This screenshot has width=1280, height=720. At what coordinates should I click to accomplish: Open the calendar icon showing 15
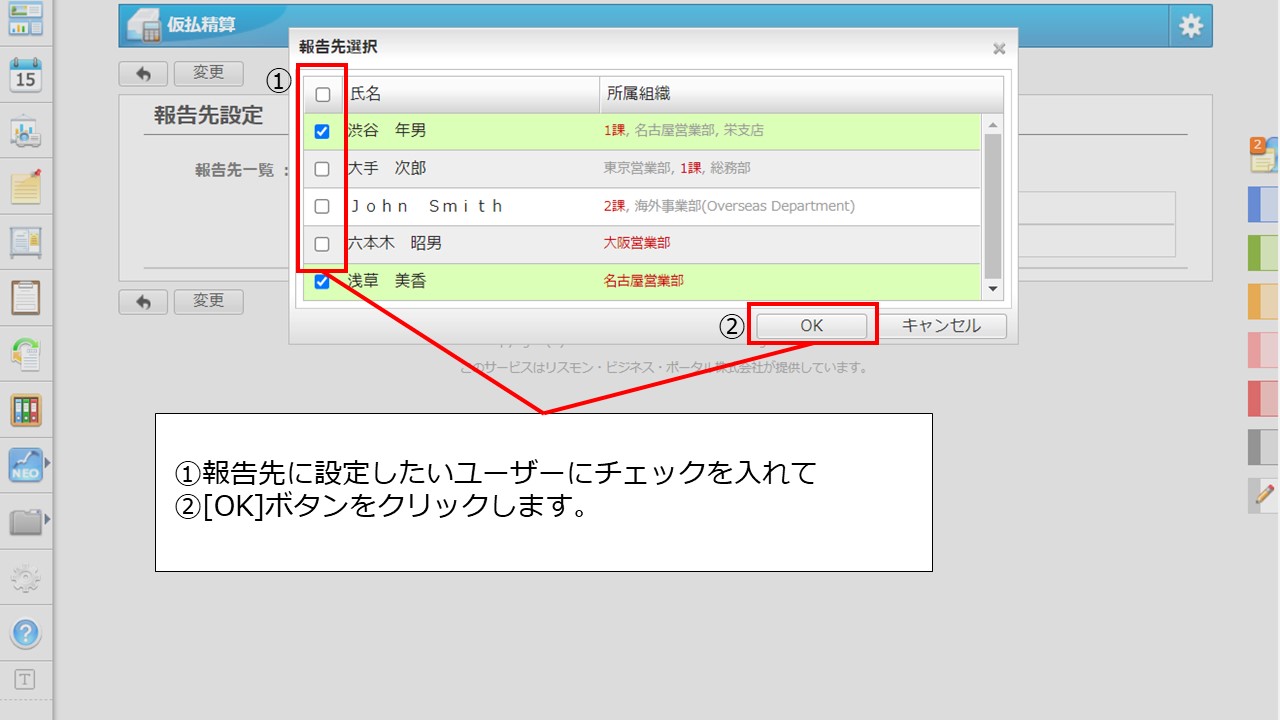[25, 75]
